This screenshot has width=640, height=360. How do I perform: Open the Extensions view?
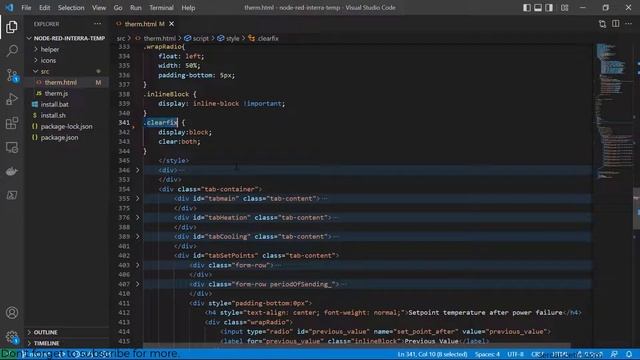coord(12,123)
